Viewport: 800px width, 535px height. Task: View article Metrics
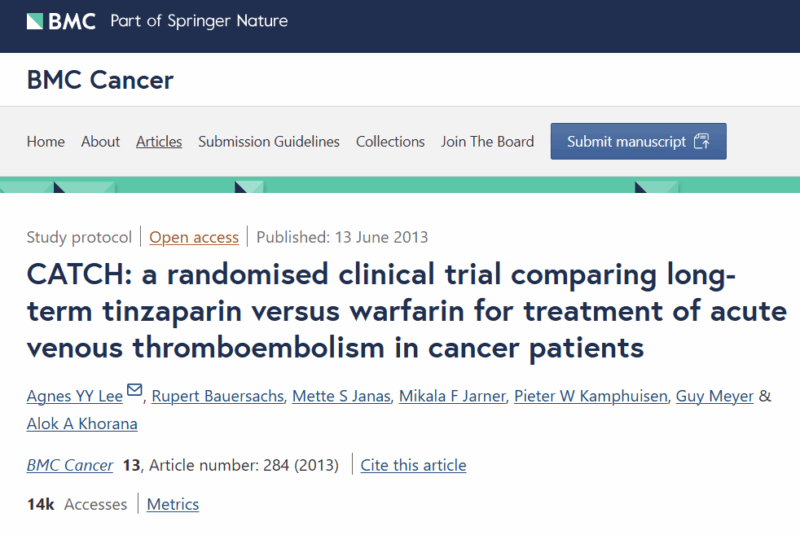173,504
